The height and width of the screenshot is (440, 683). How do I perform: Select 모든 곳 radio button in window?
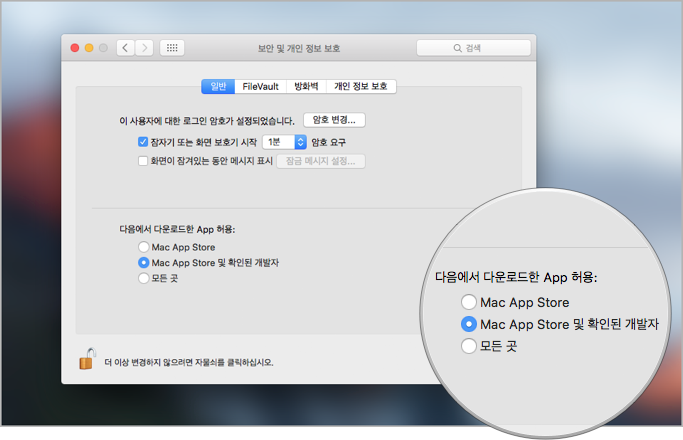coord(143,278)
